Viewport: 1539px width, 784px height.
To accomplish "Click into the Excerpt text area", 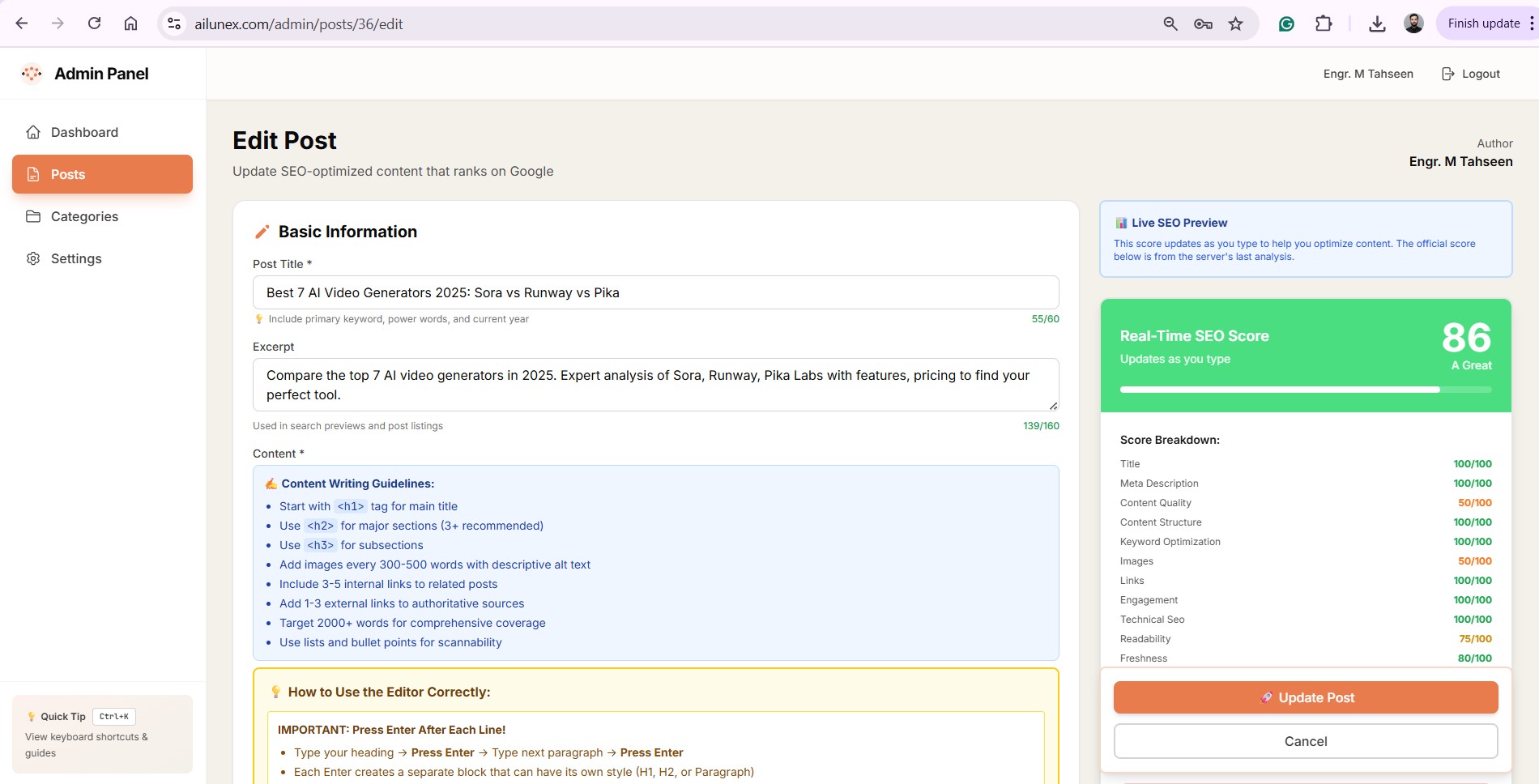I will point(655,385).
